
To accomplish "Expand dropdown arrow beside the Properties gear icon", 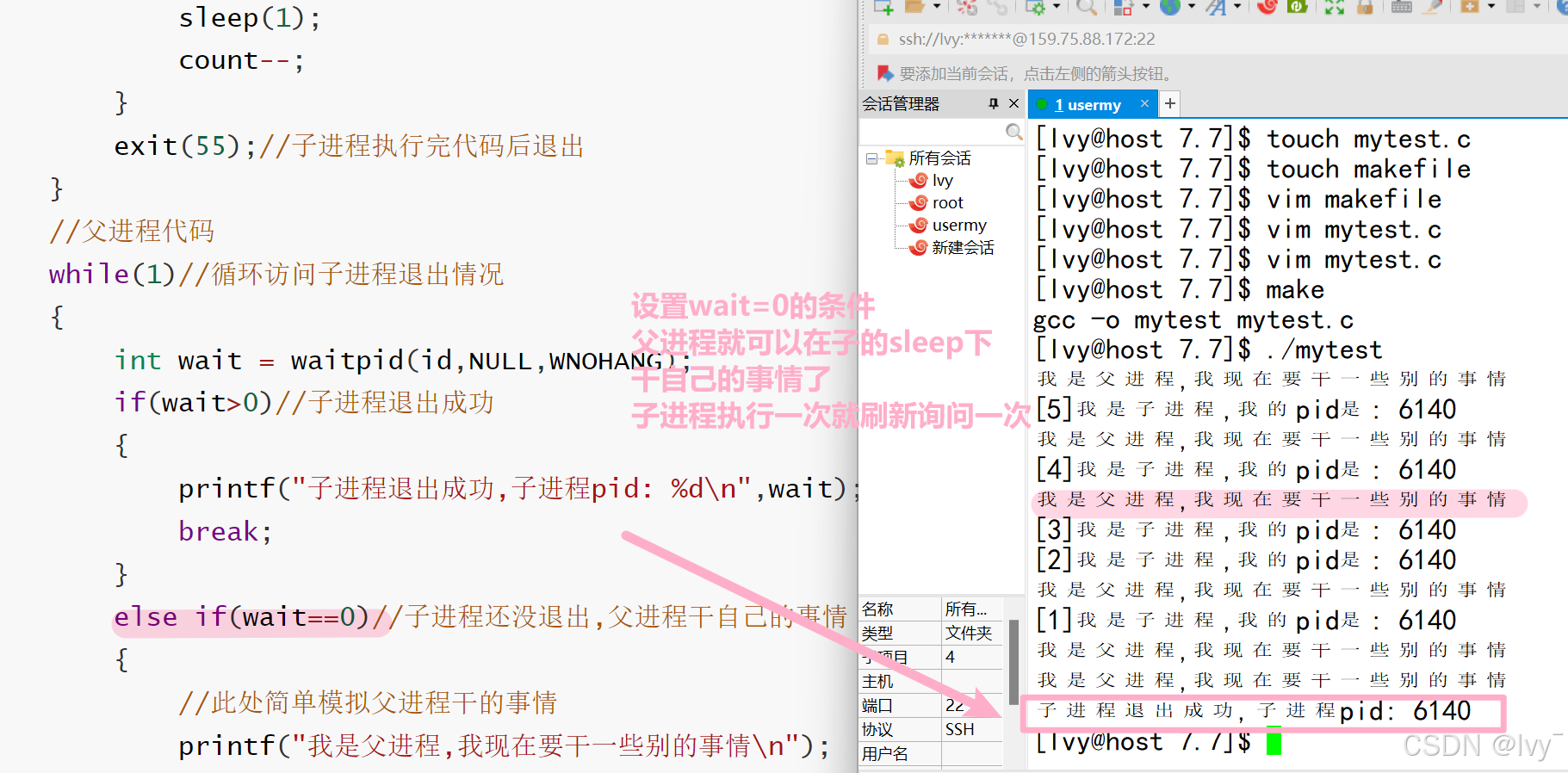I will pos(1056,7).
